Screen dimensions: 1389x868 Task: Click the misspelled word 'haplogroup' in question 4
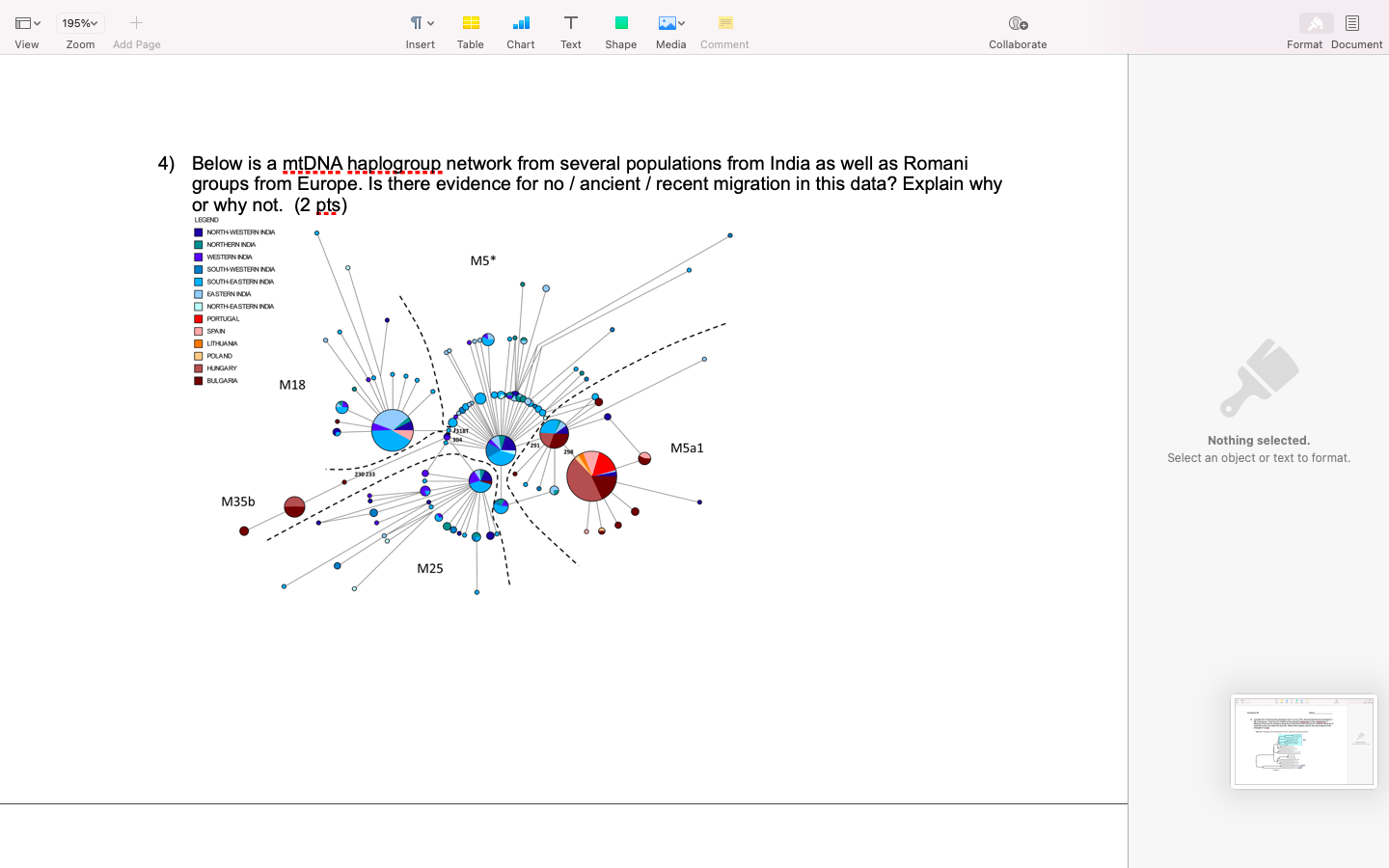click(x=396, y=163)
